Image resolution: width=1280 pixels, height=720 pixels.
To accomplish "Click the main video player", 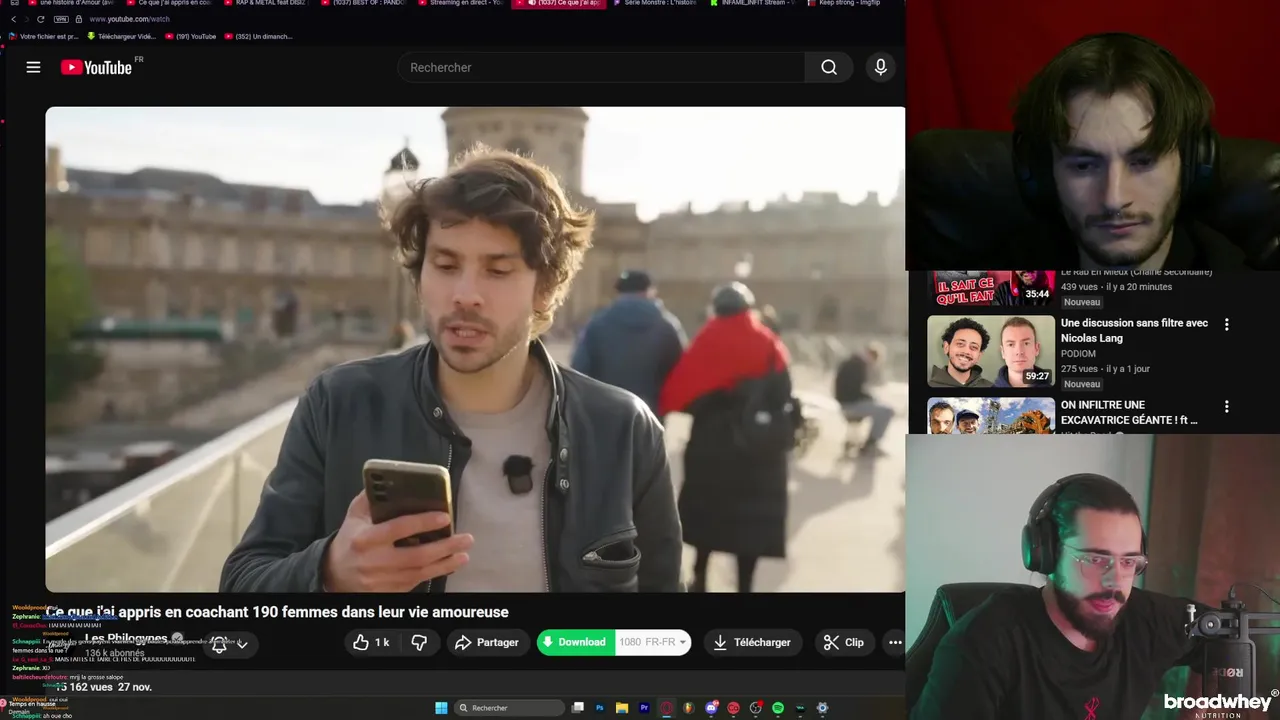I will [475, 349].
